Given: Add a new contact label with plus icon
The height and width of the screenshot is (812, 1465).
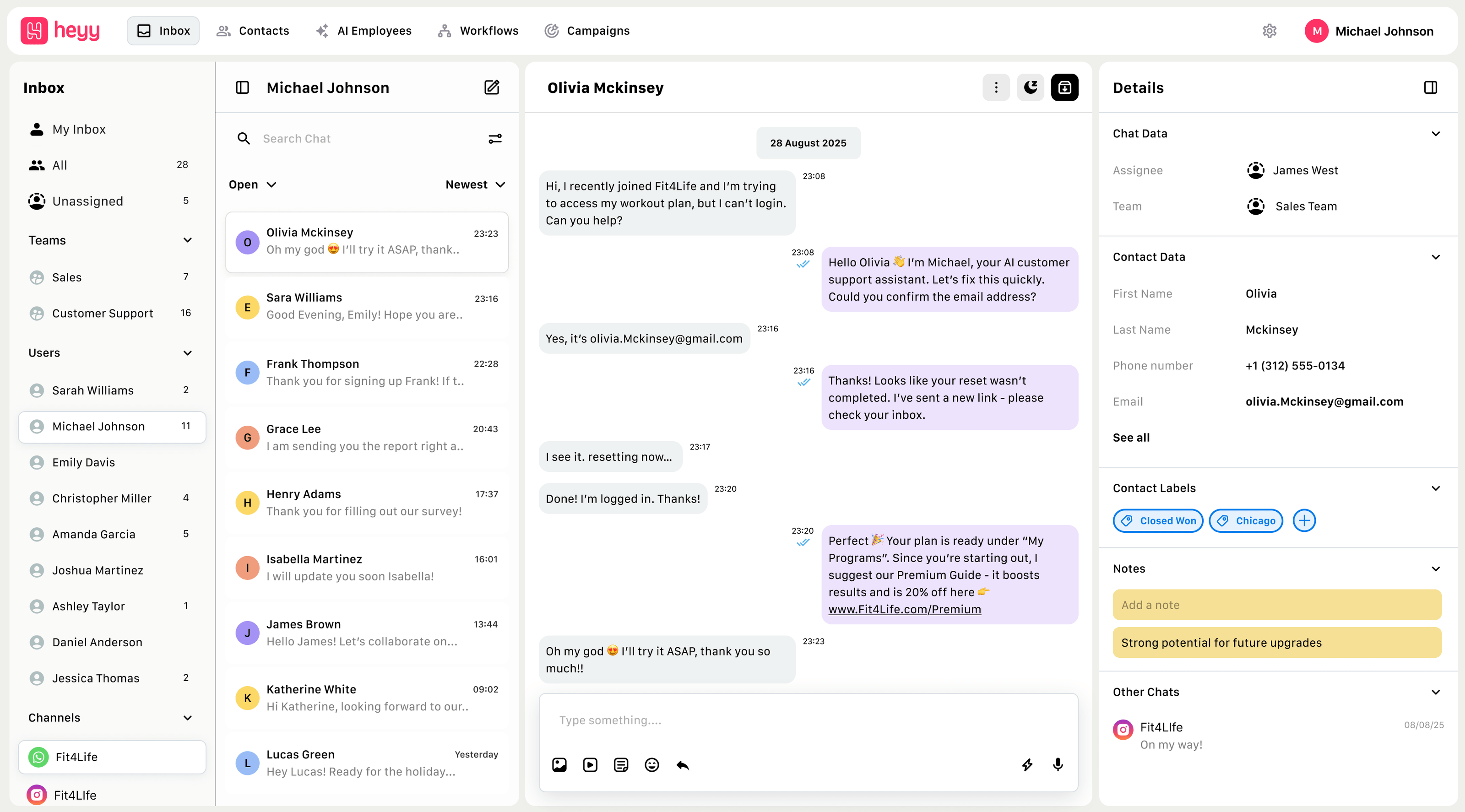Looking at the screenshot, I should click(1304, 520).
